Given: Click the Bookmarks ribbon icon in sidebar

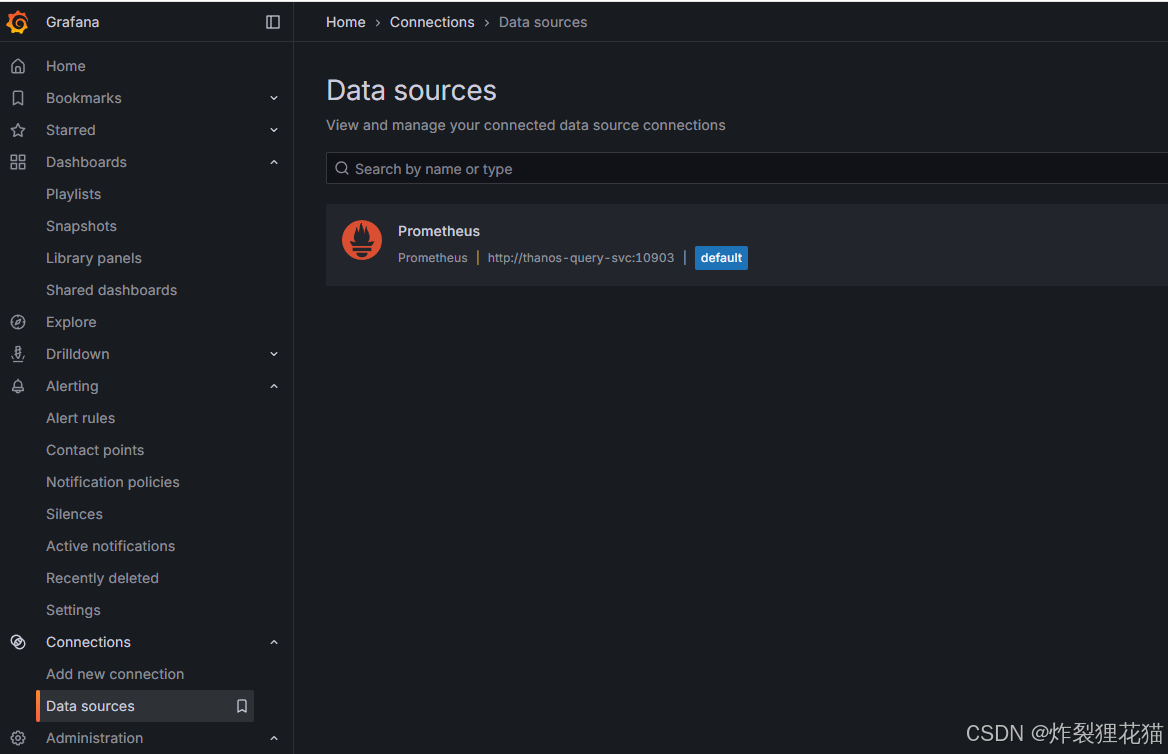Looking at the screenshot, I should 18,98.
